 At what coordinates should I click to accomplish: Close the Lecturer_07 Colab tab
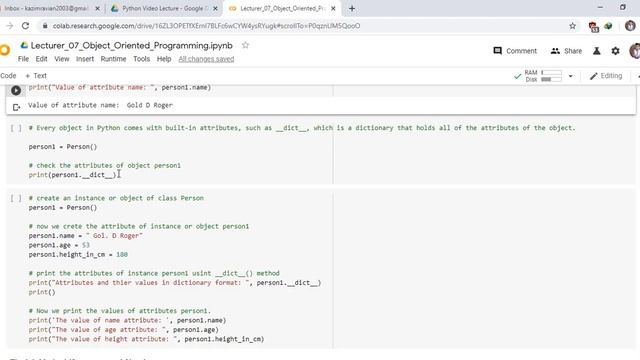333,9
